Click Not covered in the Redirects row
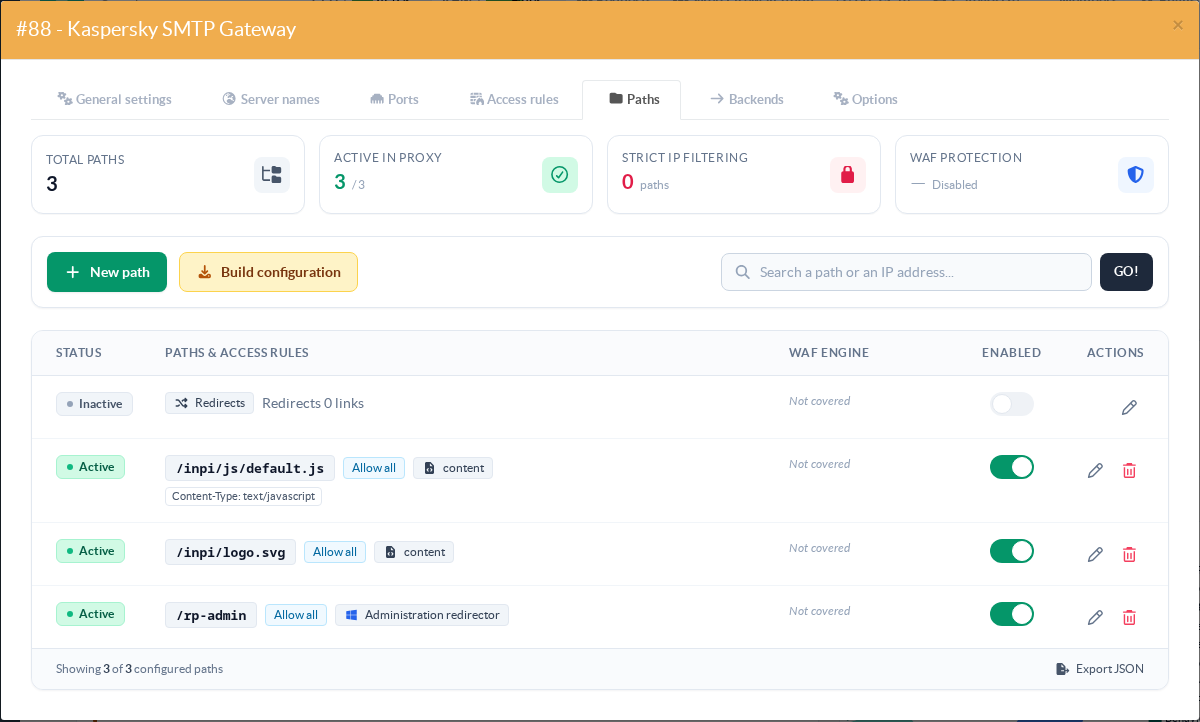 coord(820,401)
